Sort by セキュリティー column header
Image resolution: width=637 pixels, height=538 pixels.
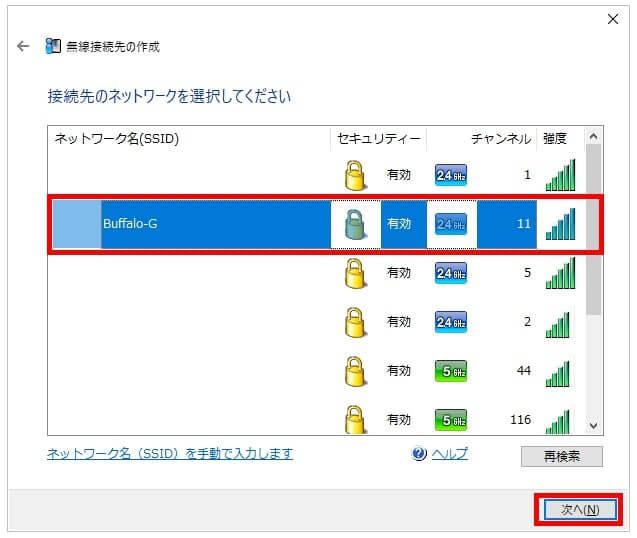point(379,139)
